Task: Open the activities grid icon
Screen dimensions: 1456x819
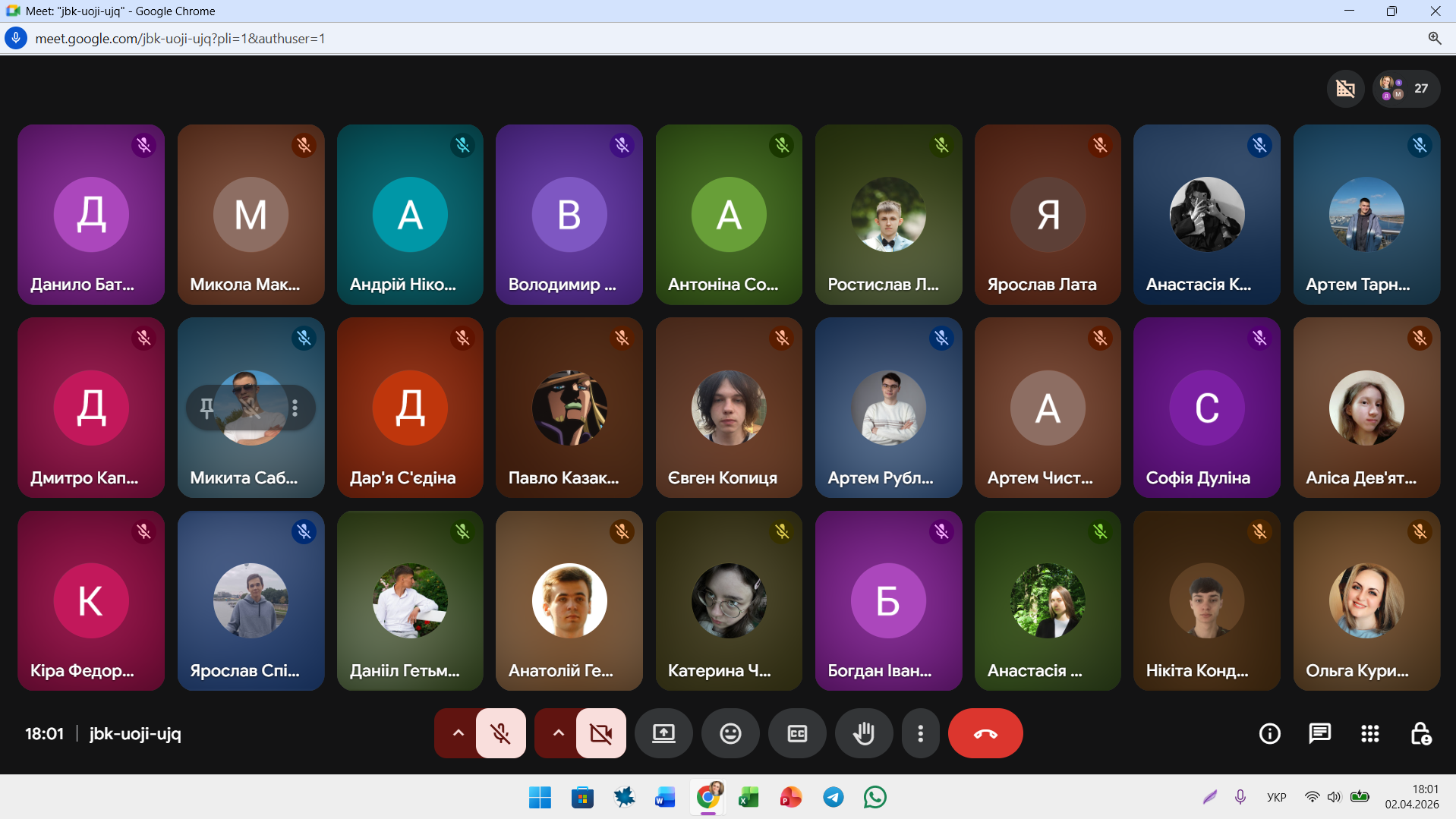Action: tap(1369, 733)
